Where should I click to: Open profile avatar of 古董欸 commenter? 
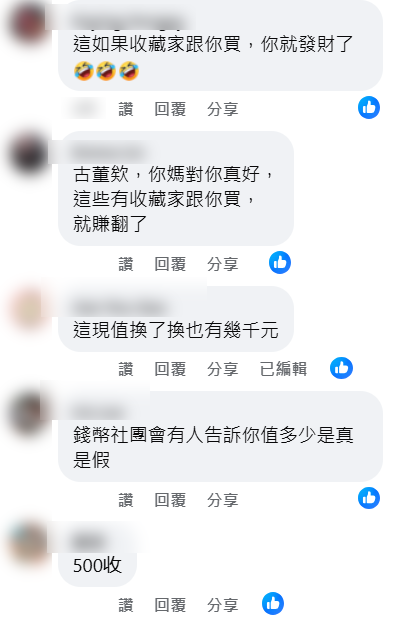(x=29, y=155)
